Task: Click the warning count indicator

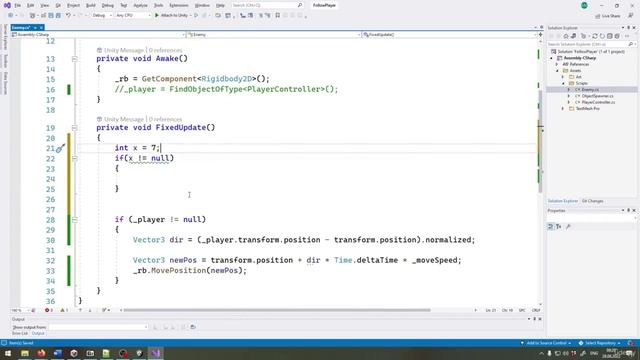Action: 64,311
